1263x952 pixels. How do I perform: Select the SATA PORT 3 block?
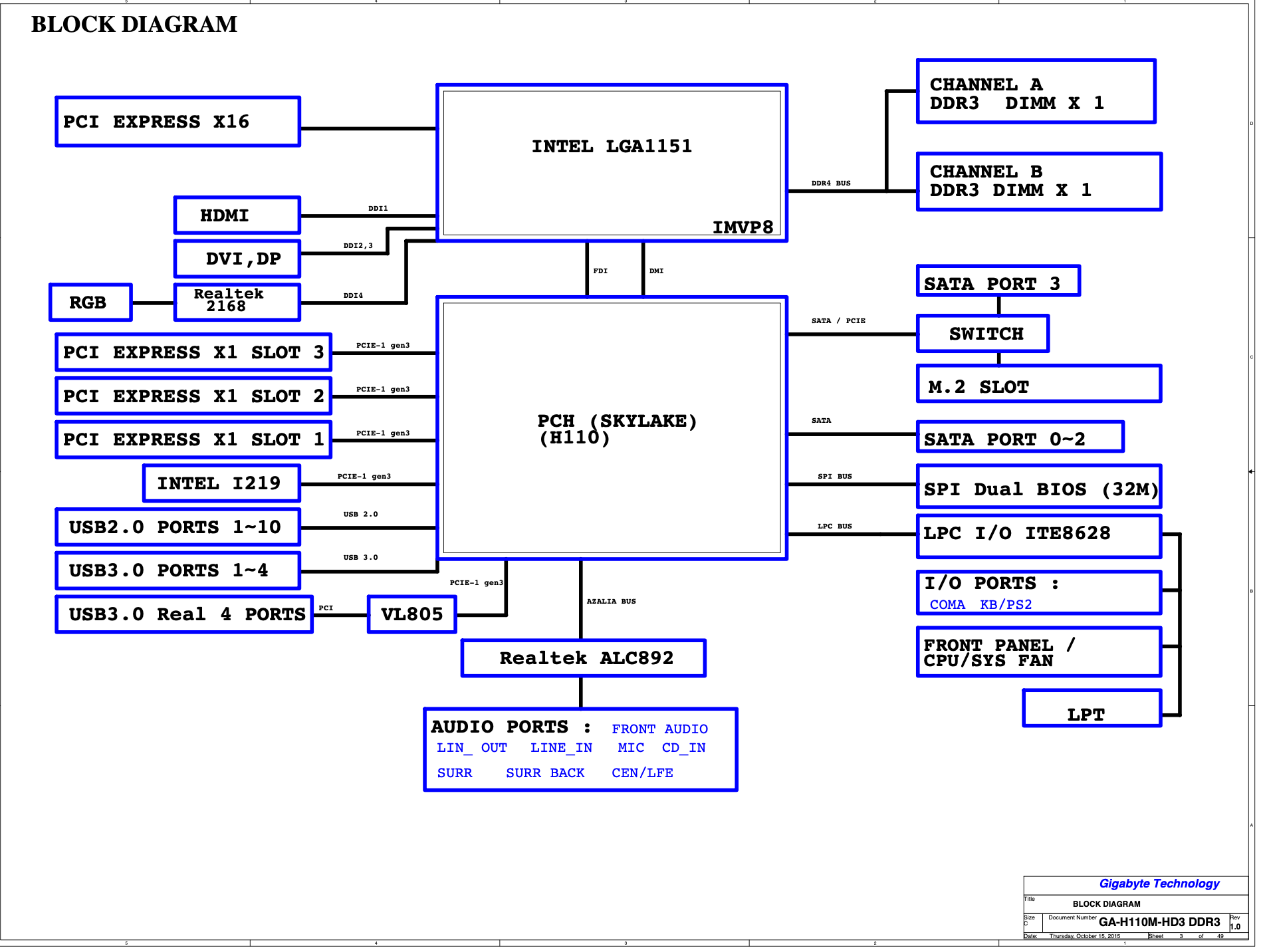coord(998,281)
